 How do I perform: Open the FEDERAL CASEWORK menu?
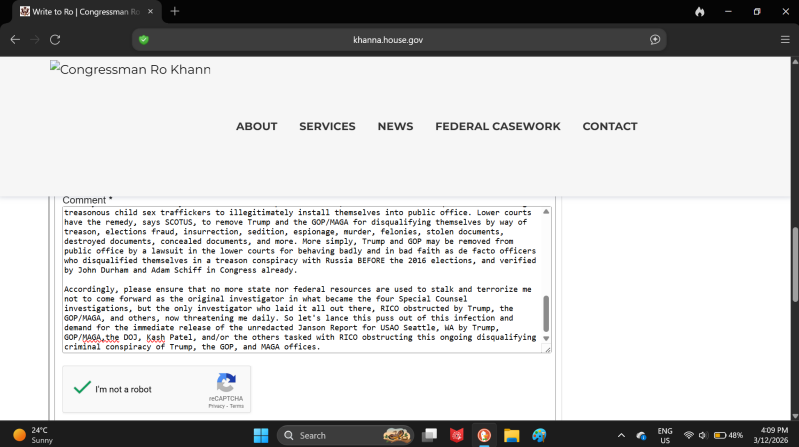(498, 126)
